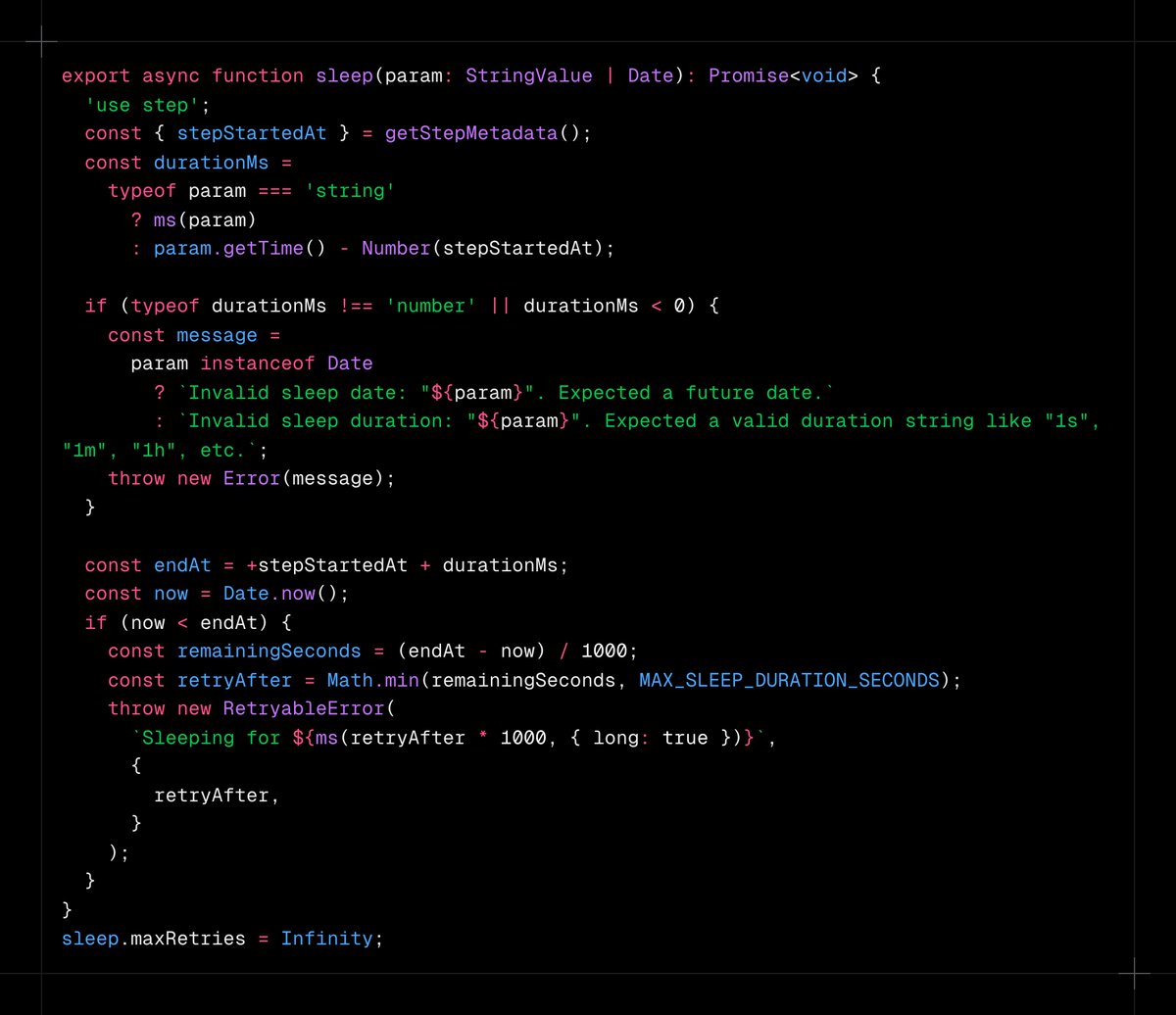Screen dimensions: 1176x1015
Task: Click 'const message' declaration
Action: tap(182, 335)
